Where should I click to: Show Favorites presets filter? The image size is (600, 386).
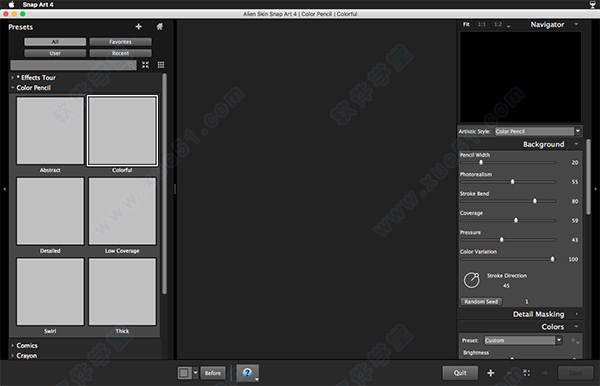click(x=121, y=42)
